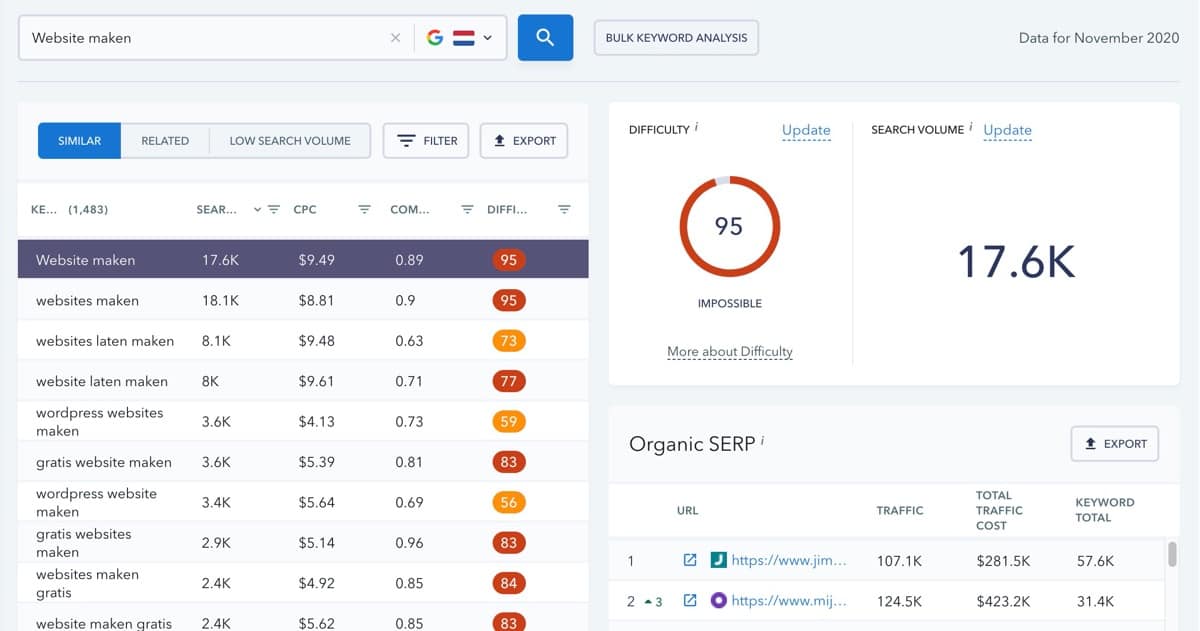The width and height of the screenshot is (1200, 631).
Task: Click the Update link under Difficulty
Action: click(806, 130)
